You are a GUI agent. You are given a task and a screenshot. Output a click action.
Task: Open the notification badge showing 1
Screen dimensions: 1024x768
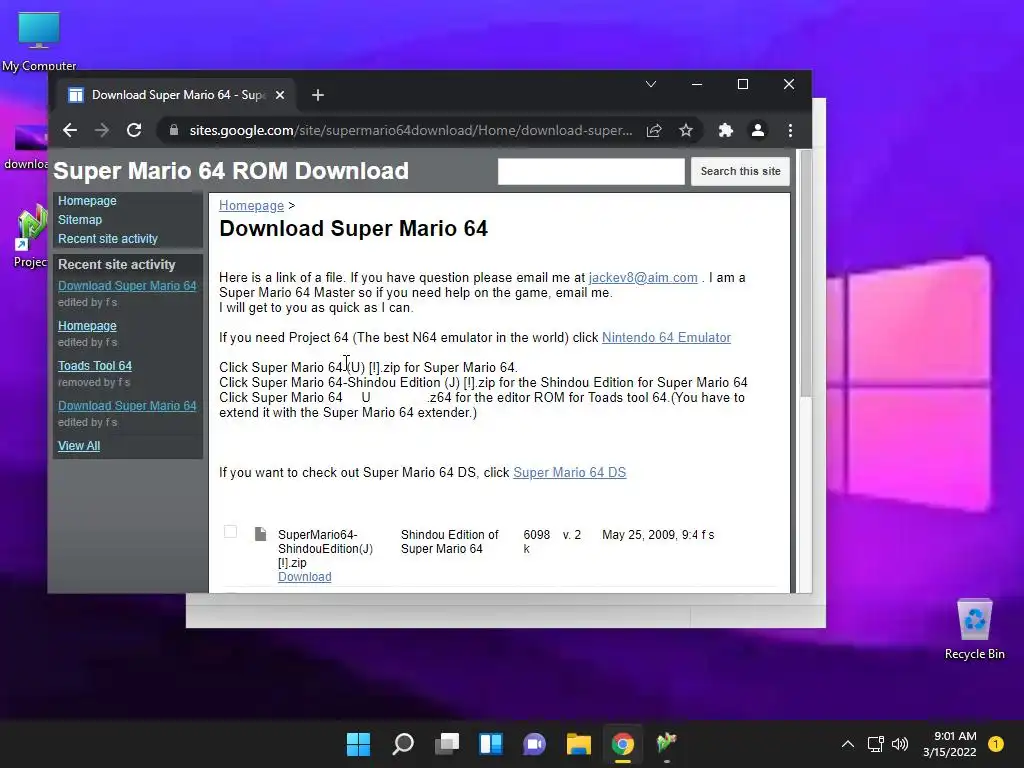point(996,743)
